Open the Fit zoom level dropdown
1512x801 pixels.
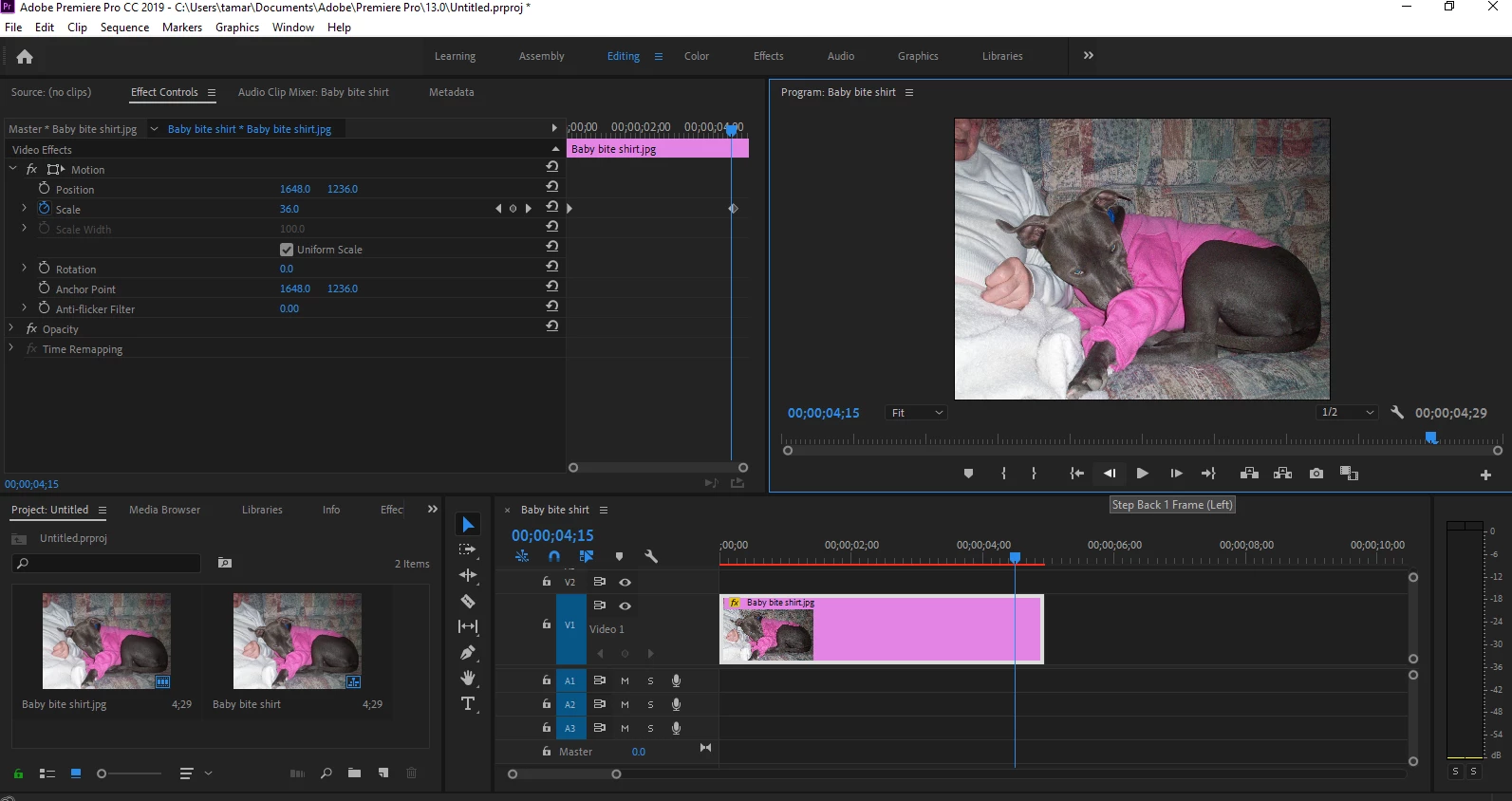click(x=916, y=413)
